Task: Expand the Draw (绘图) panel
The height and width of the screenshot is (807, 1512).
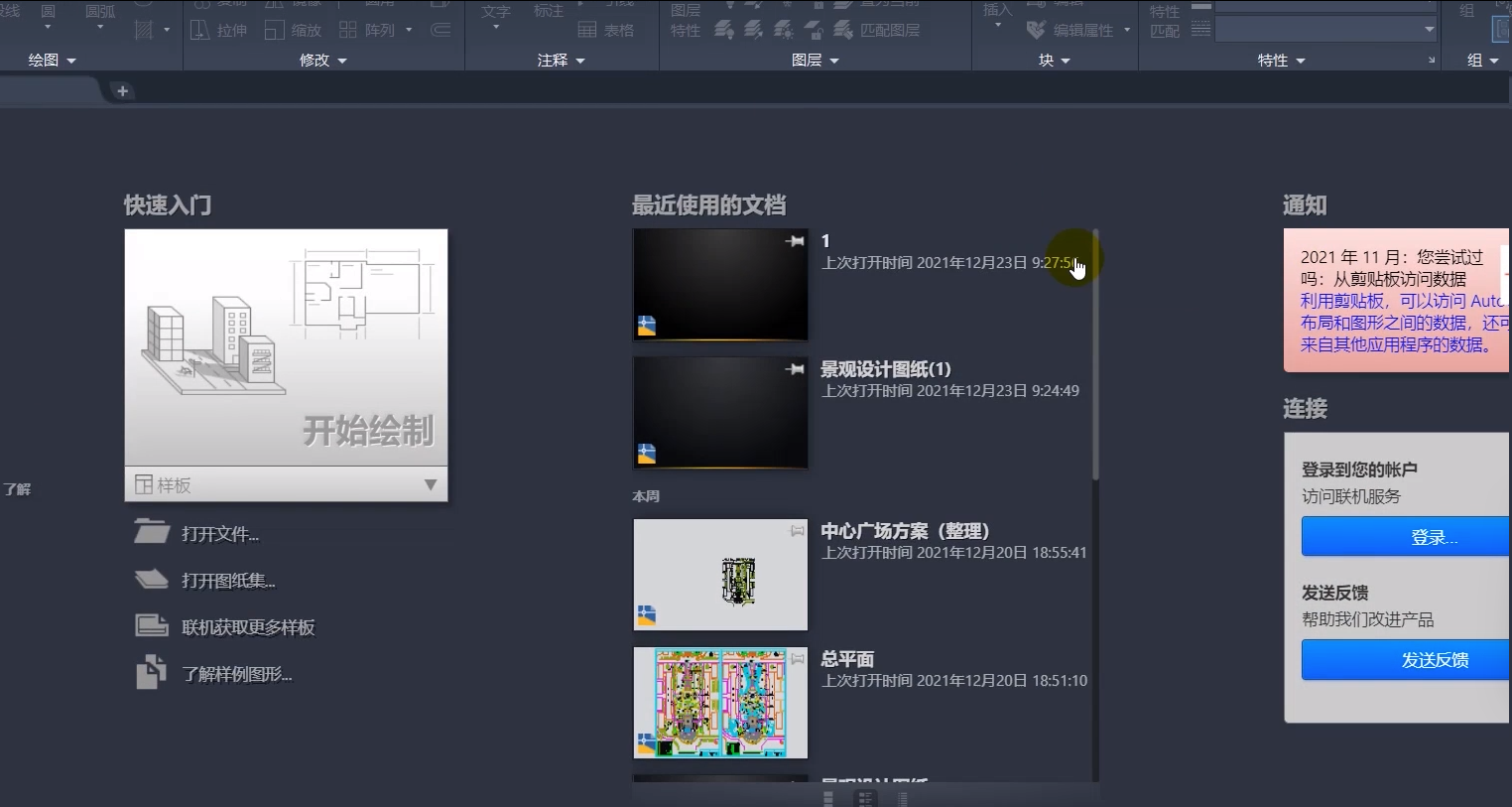Action: coord(52,61)
